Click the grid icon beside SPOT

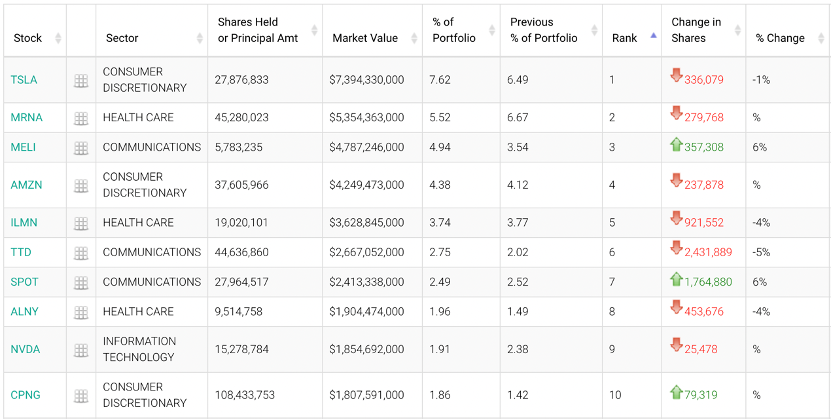(81, 283)
